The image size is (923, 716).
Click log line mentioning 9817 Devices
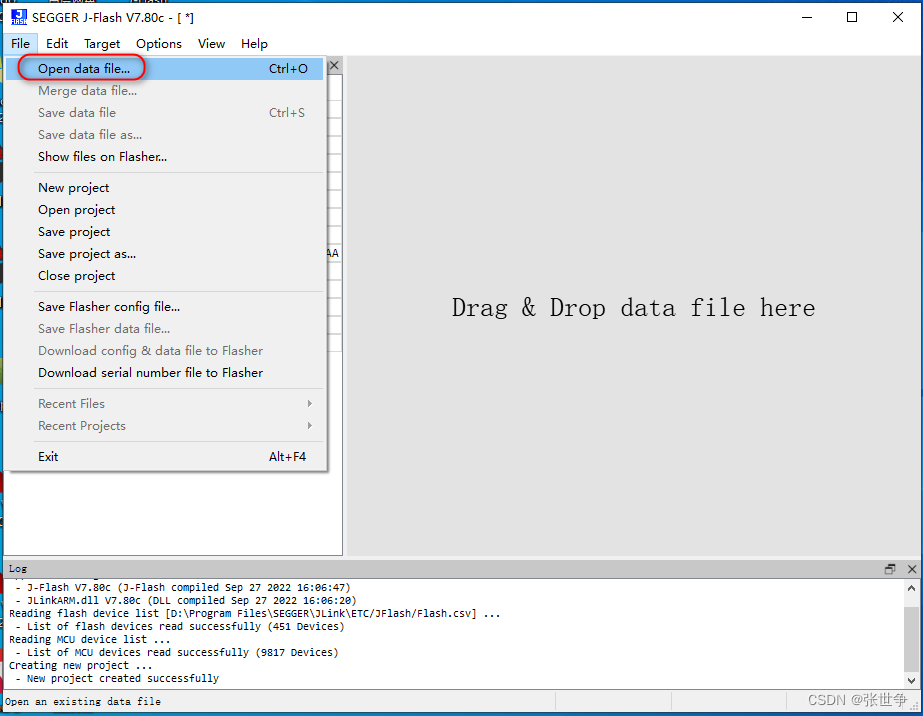(177, 652)
